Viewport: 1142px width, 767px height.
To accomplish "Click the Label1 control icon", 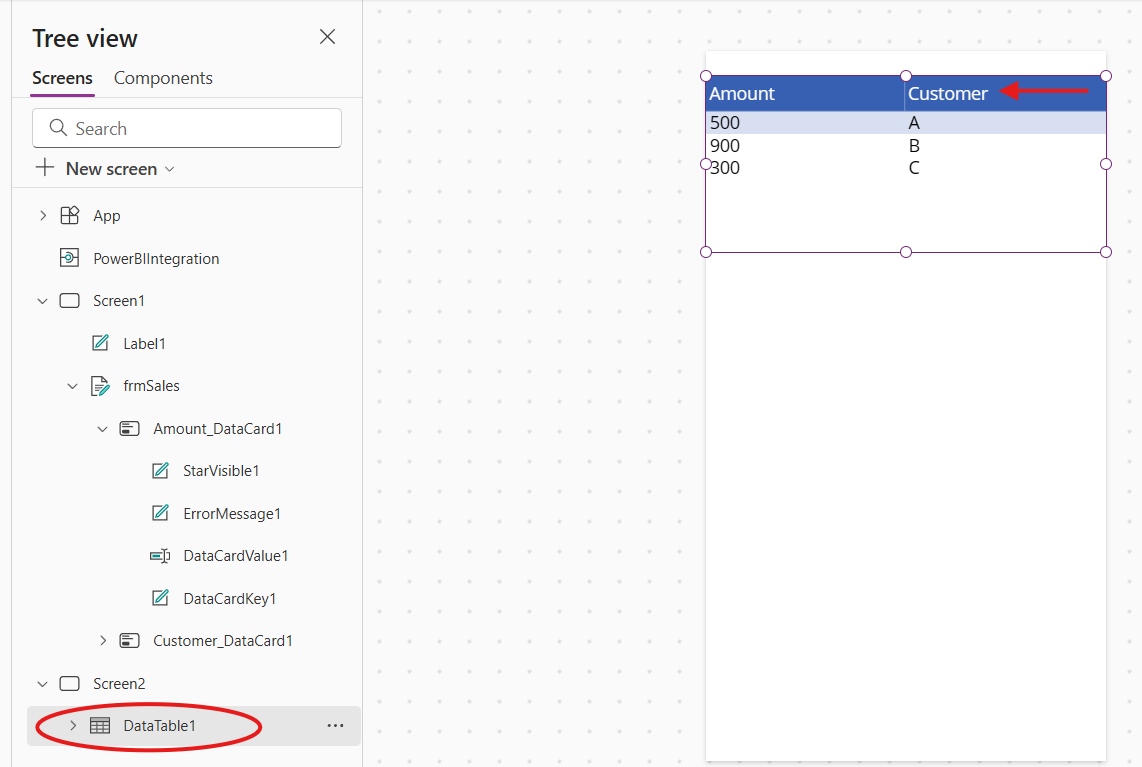I will click(x=101, y=343).
